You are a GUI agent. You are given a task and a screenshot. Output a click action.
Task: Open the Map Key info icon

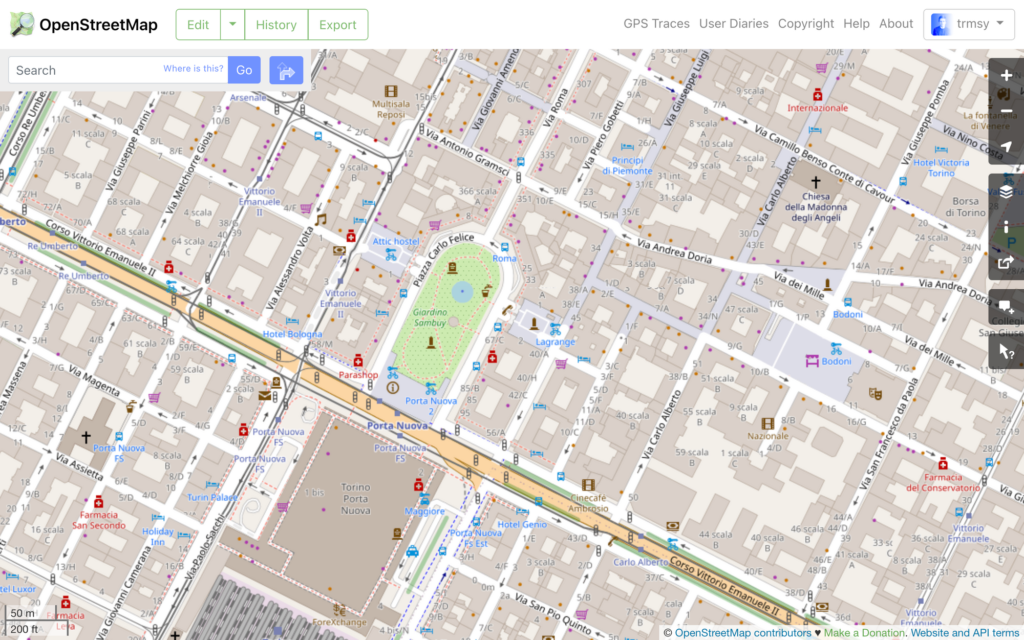click(x=1007, y=227)
